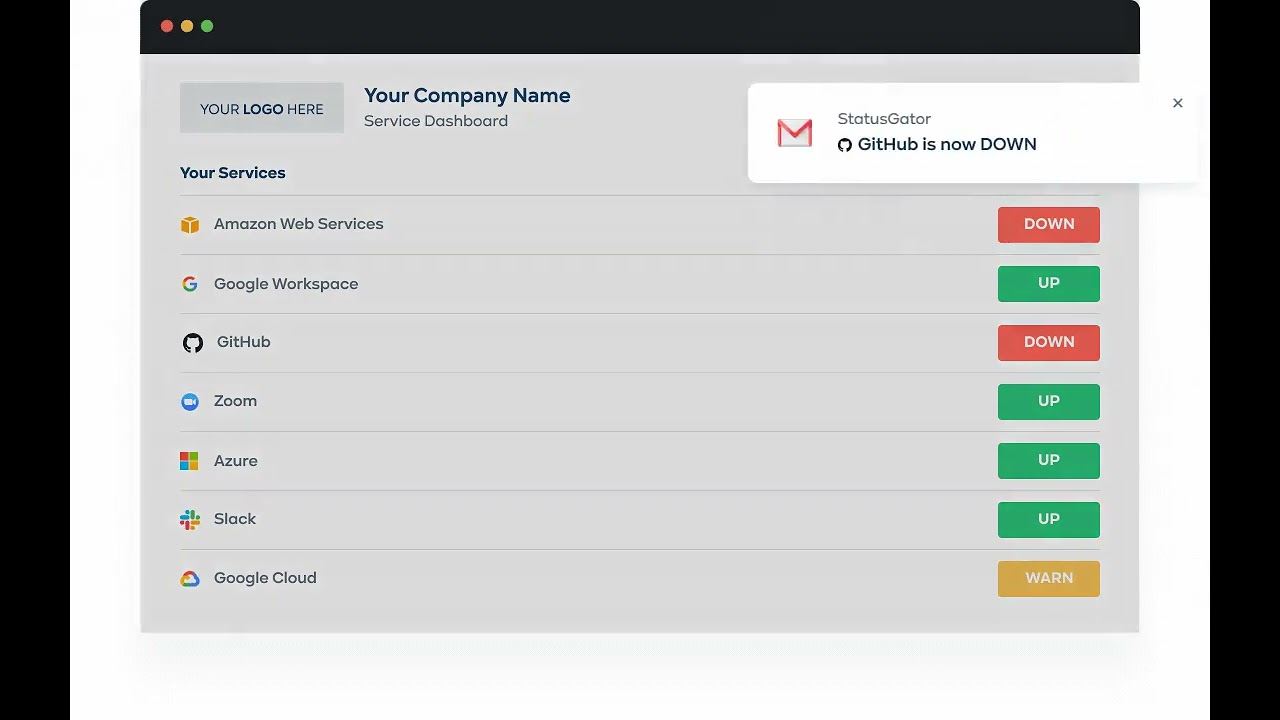1280x720 pixels.
Task: Dismiss the StatusGator notification
Action: (1178, 103)
